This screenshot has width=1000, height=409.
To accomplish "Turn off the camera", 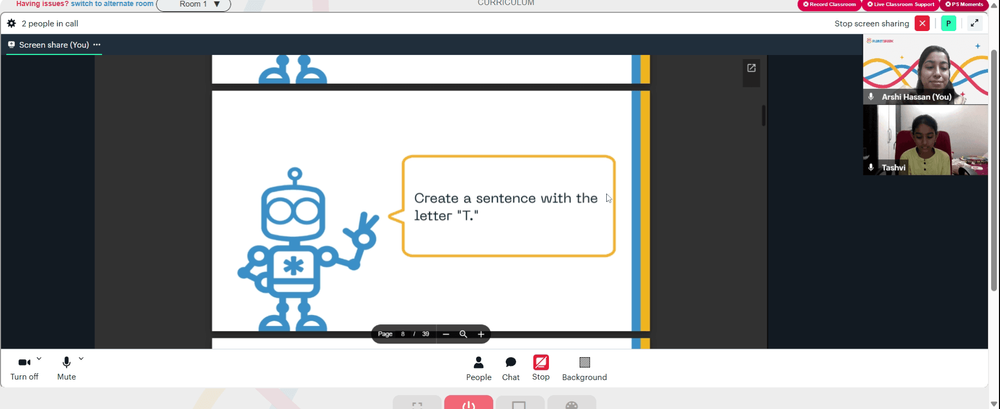I will [x=24, y=368].
